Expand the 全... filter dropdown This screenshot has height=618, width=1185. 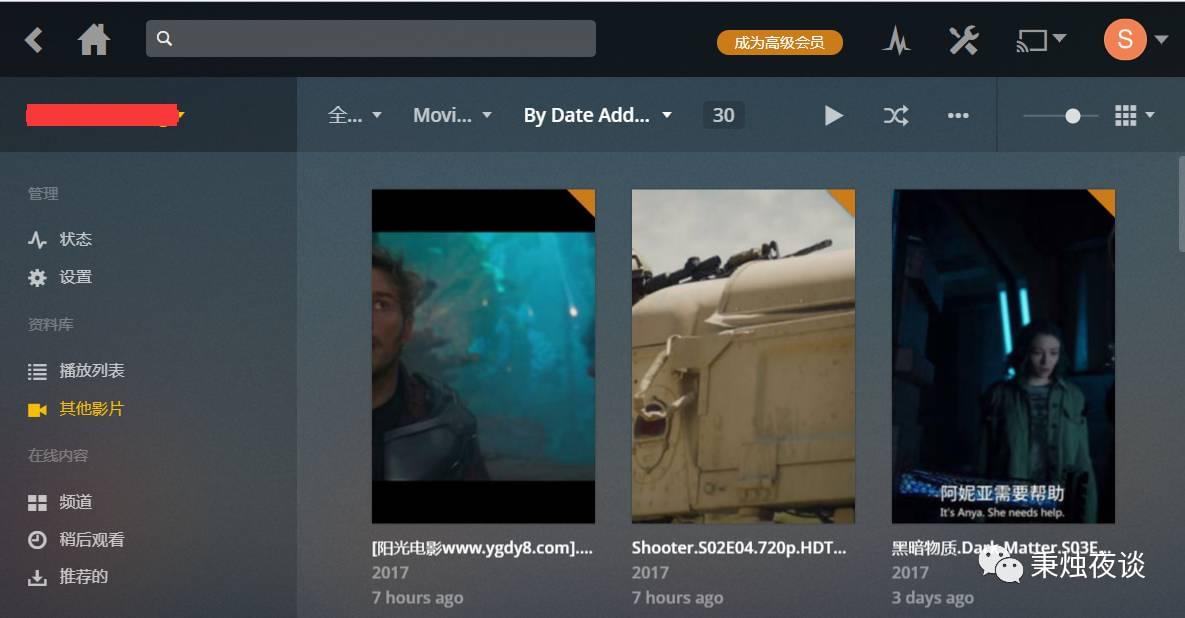tap(355, 116)
